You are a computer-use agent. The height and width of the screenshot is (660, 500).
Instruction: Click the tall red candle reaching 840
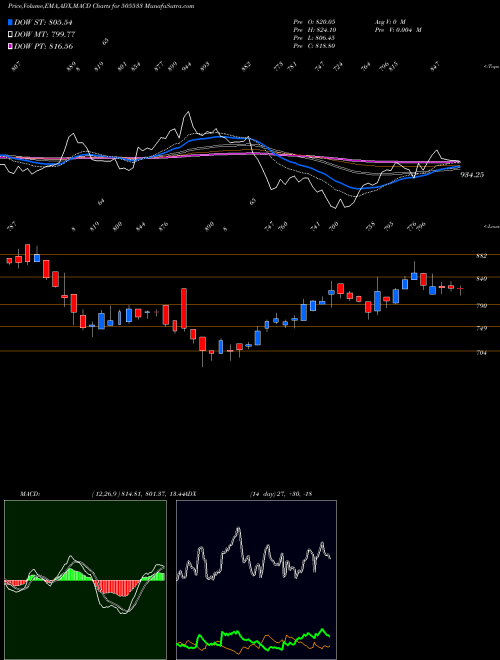(x=184, y=309)
